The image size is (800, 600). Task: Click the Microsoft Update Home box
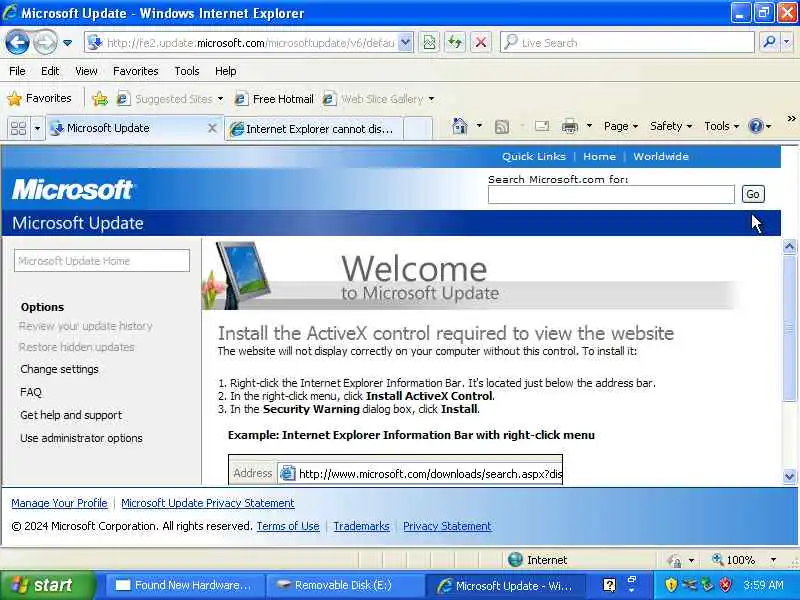pyautogui.click(x=102, y=261)
